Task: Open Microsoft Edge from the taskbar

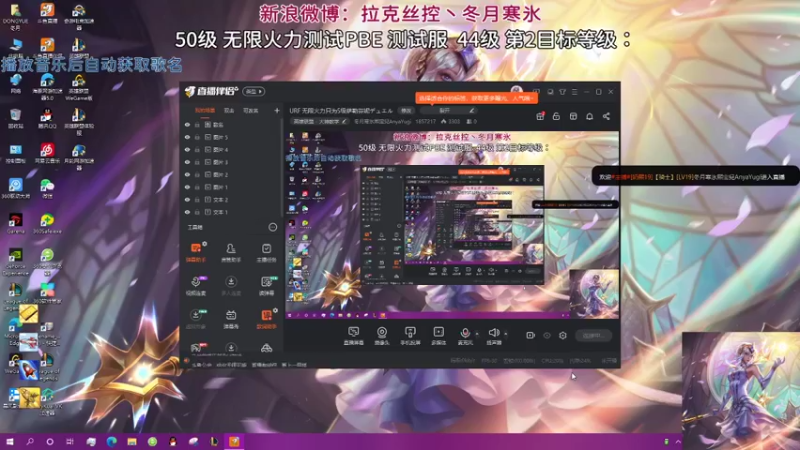Action: coord(111,441)
